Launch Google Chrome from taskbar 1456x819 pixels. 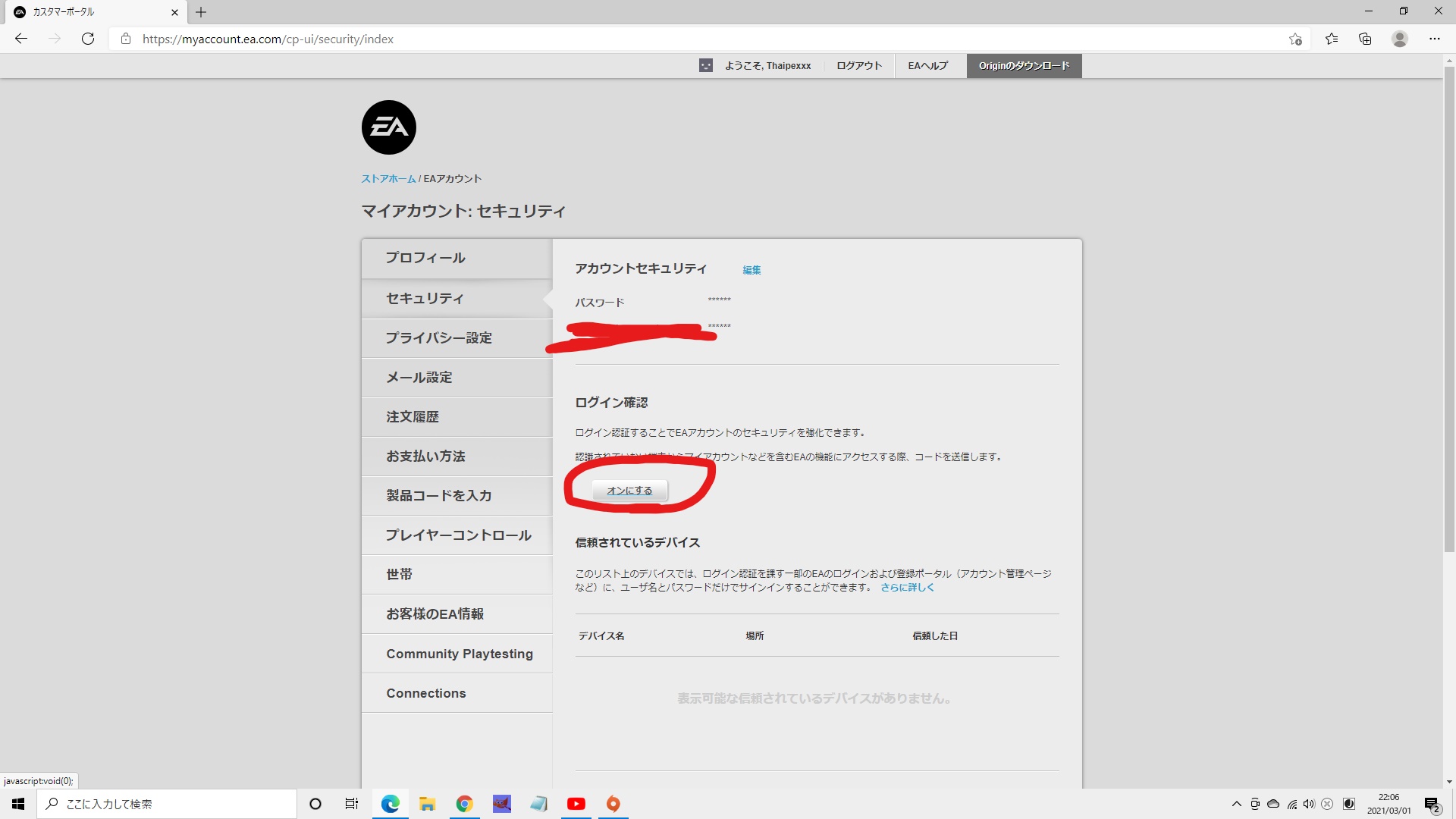coord(464,804)
